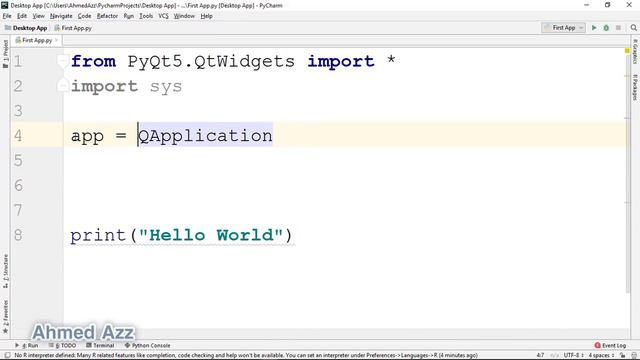Open Search Everywhere magnifier icon
This screenshot has width=640, height=360.
pos(633,28)
